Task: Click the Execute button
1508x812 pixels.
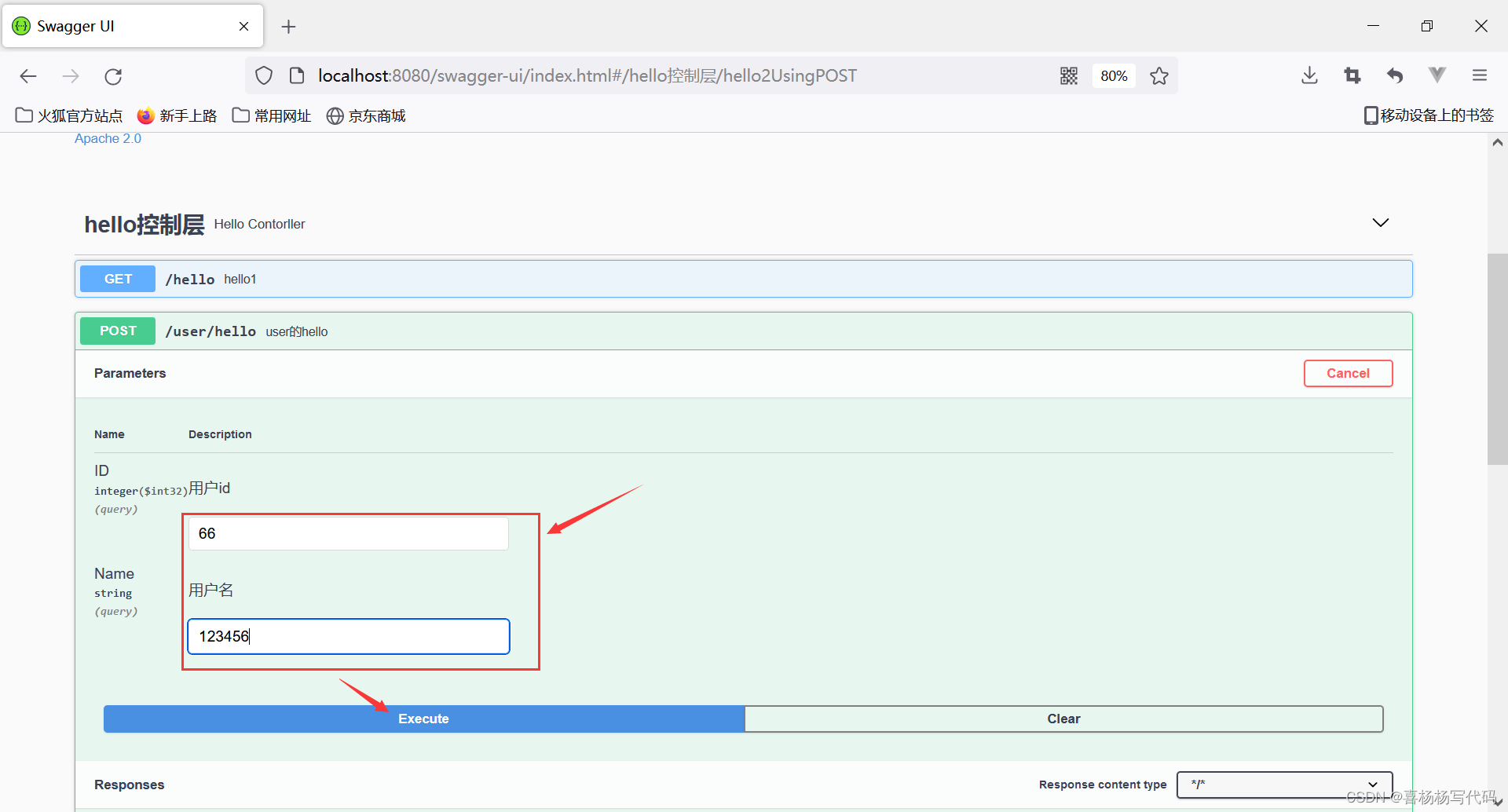Action: pyautogui.click(x=423, y=718)
